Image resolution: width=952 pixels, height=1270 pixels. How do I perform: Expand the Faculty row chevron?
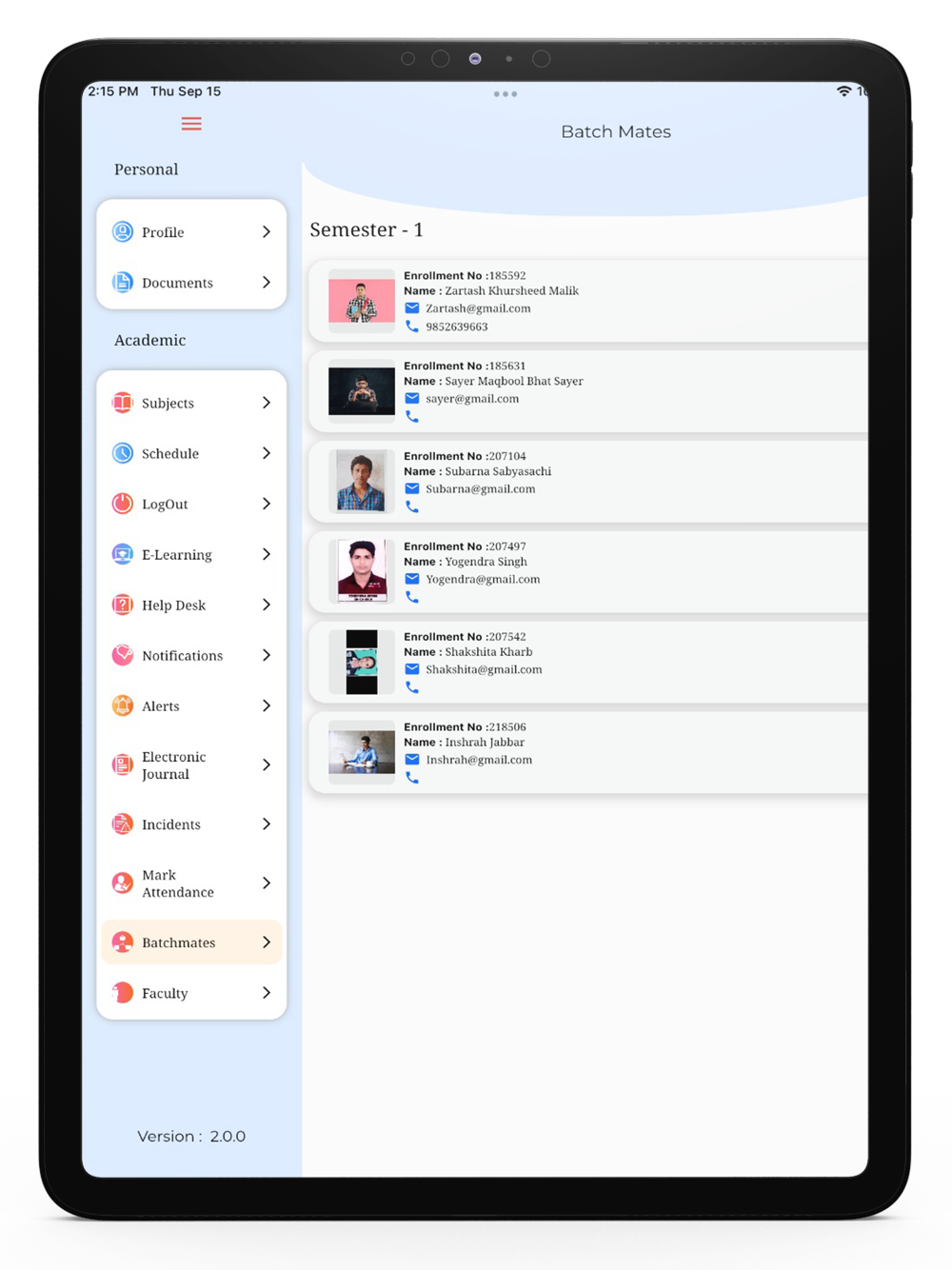[x=267, y=992]
